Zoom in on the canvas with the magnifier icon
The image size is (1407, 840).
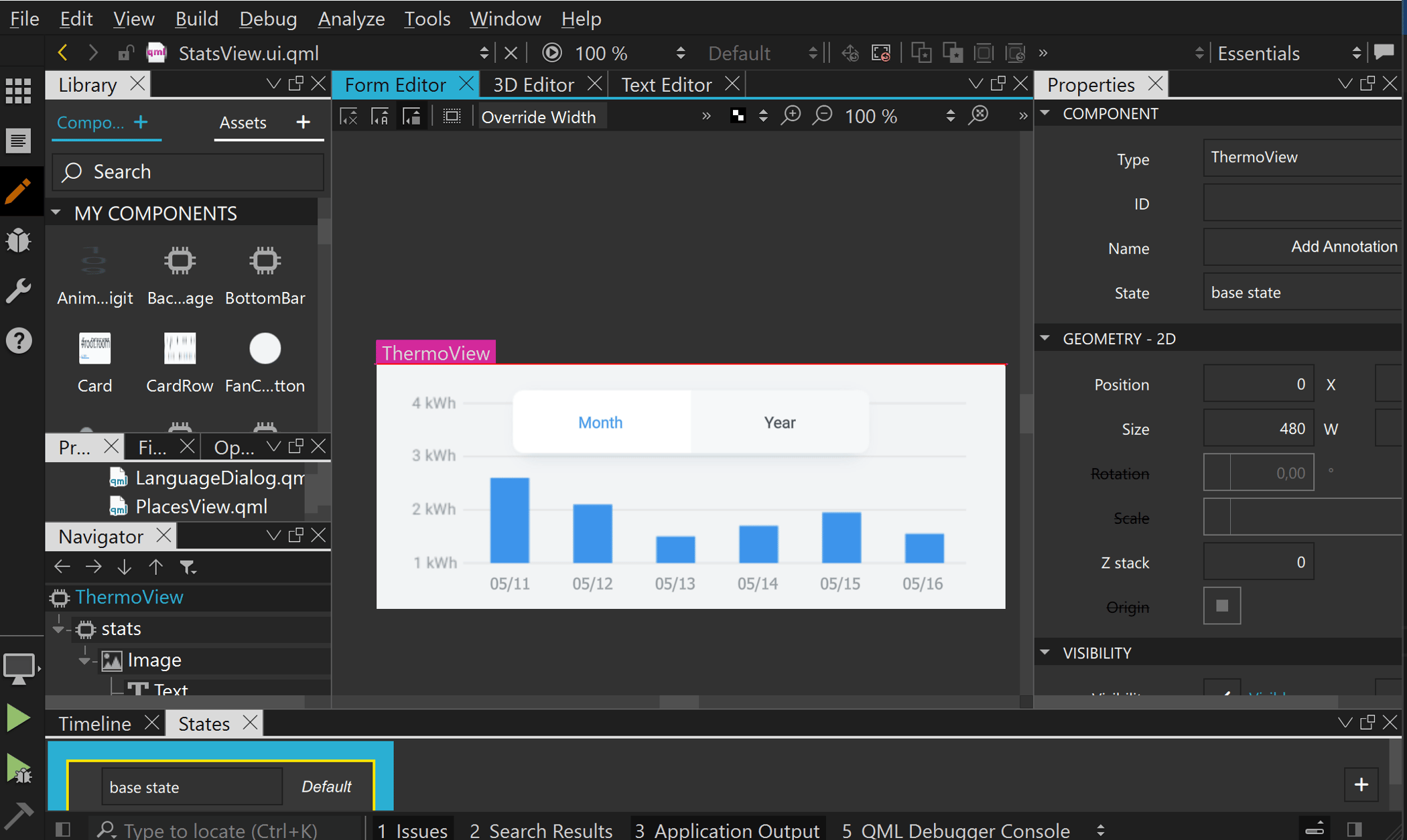(x=791, y=115)
